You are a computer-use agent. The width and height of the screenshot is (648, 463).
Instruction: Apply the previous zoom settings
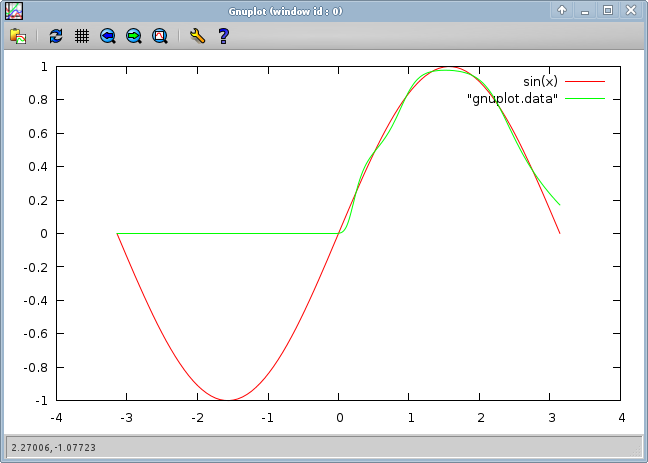click(108, 36)
